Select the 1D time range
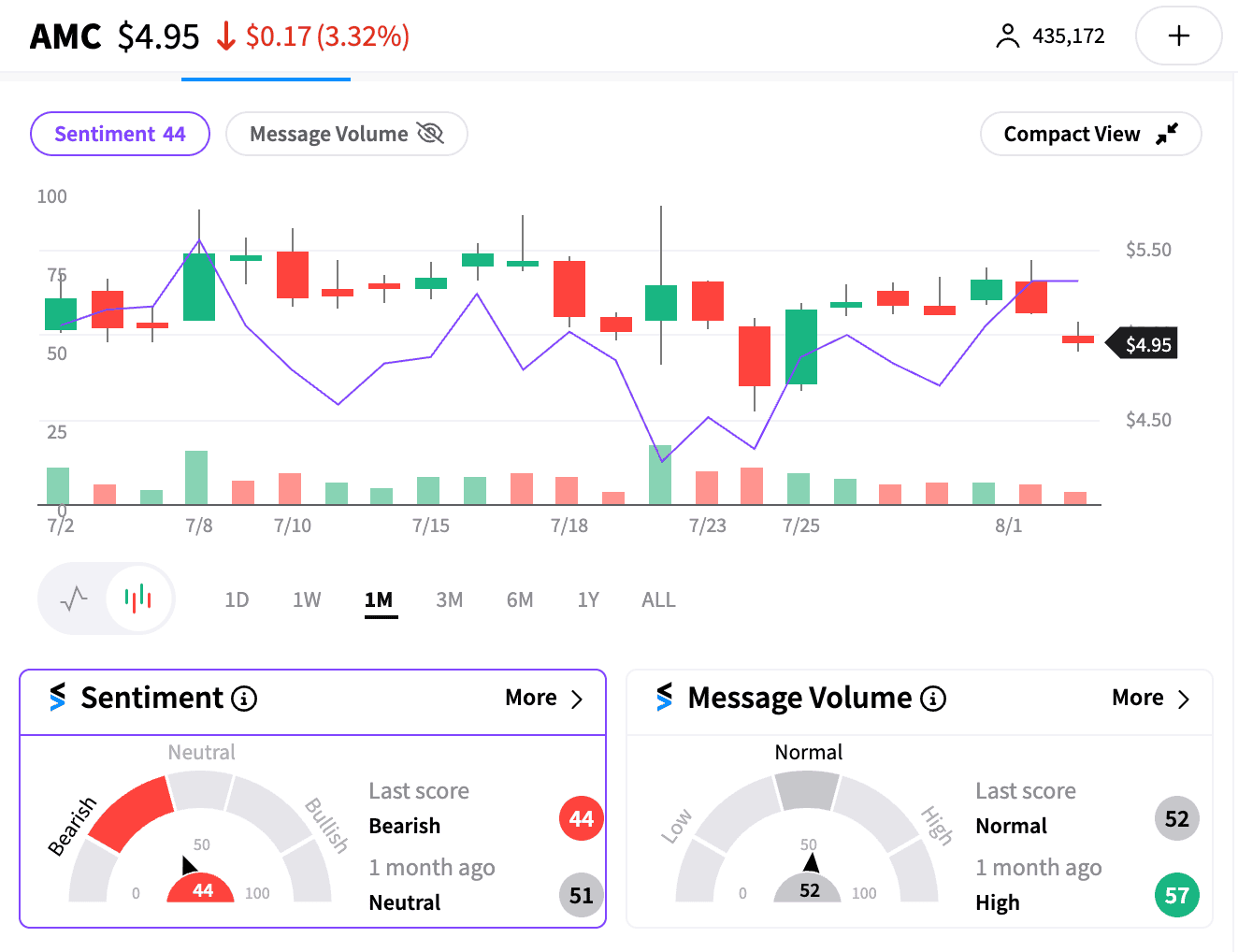 pos(237,599)
